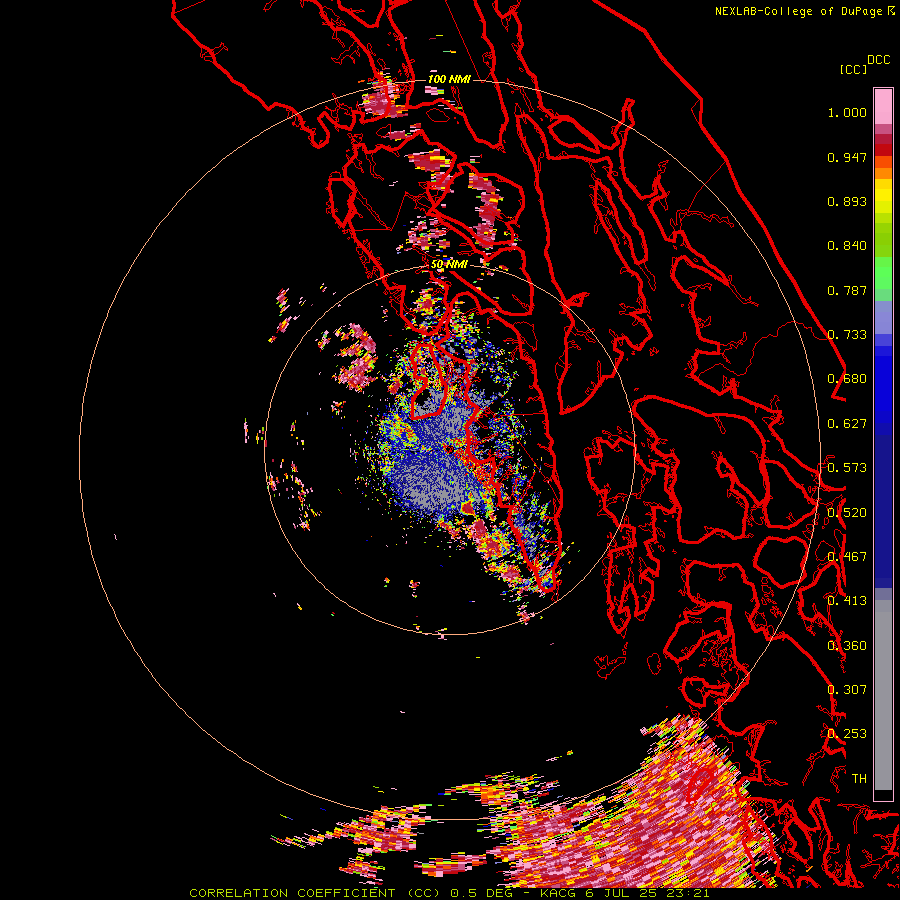
Task: Select the 0.733 scale value
Action: pos(847,335)
